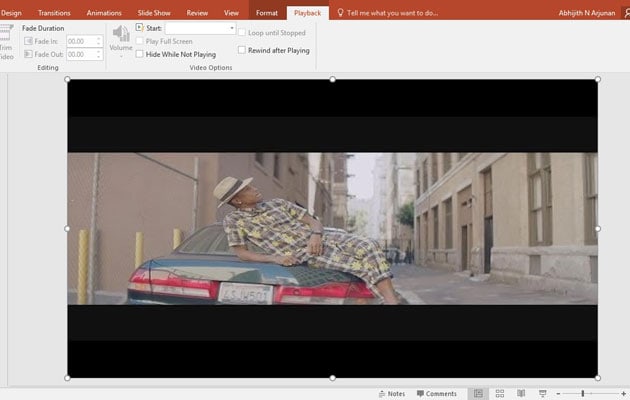Click the Tell me what you want to do box
The image size is (630, 400).
[x=392, y=13]
